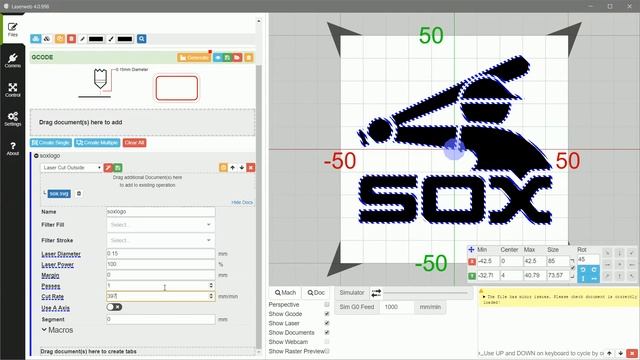Toggle the Use A Axis switch
The height and width of the screenshot is (360, 640).
pos(114,307)
